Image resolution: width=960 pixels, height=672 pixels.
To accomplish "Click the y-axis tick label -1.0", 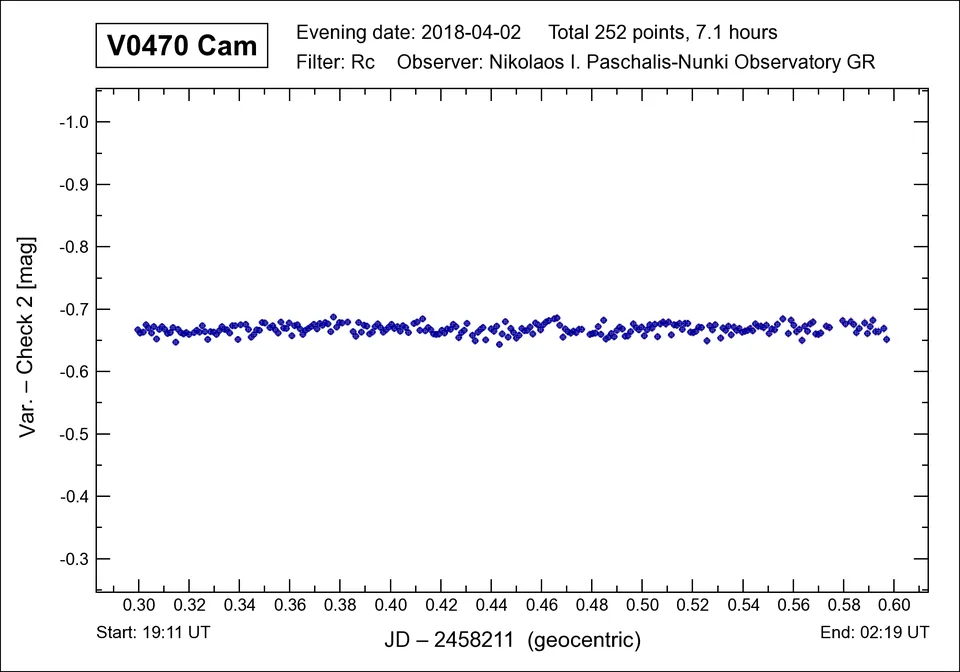I will pyautogui.click(x=74, y=122).
